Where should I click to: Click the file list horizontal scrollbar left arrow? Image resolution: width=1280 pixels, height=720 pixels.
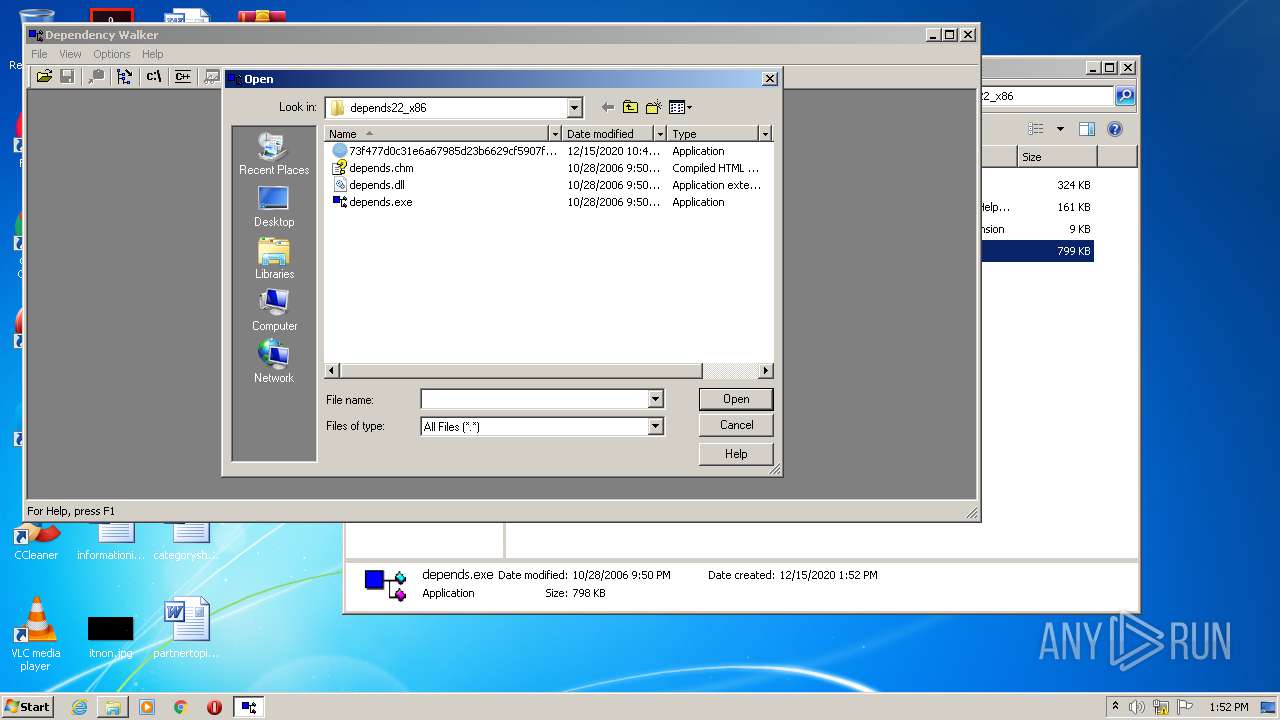tap(332, 371)
